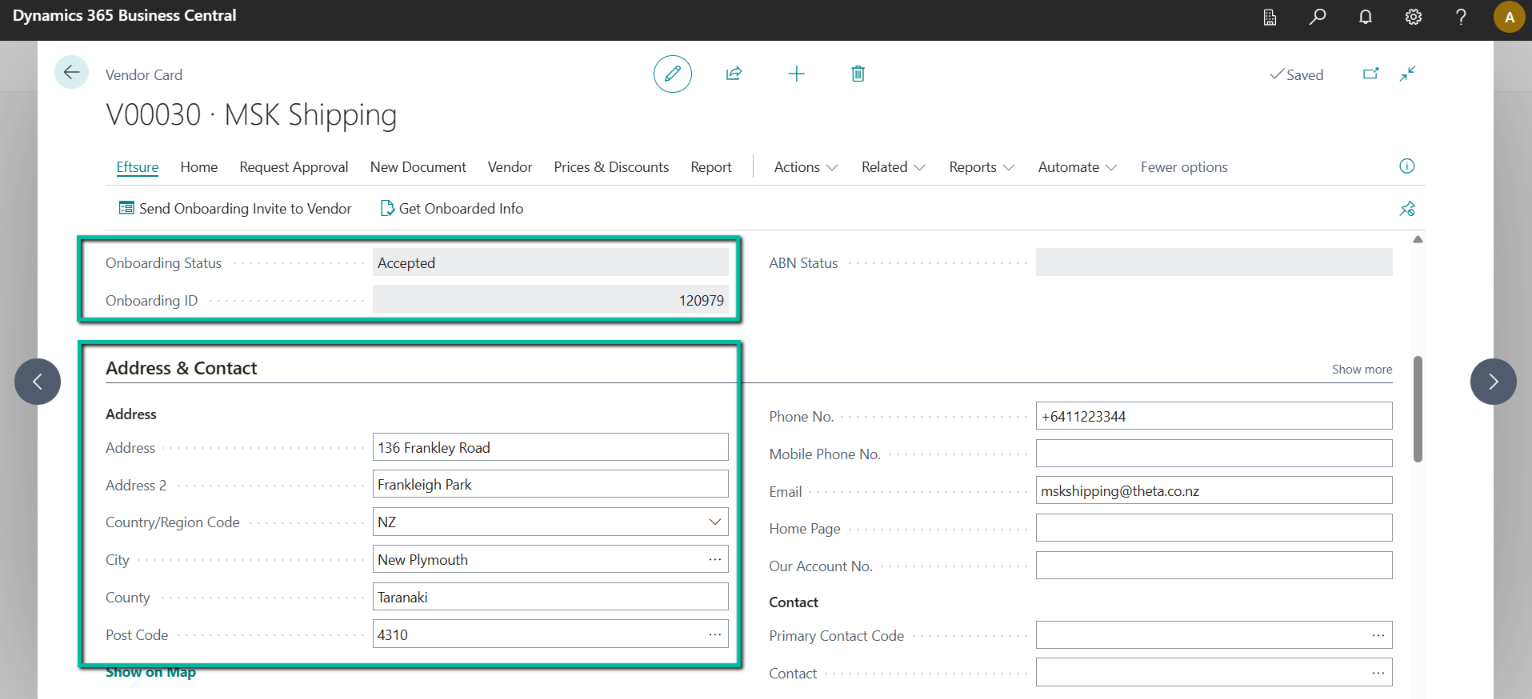
Task: Click Show more in Address & Contact
Action: [x=1362, y=369]
